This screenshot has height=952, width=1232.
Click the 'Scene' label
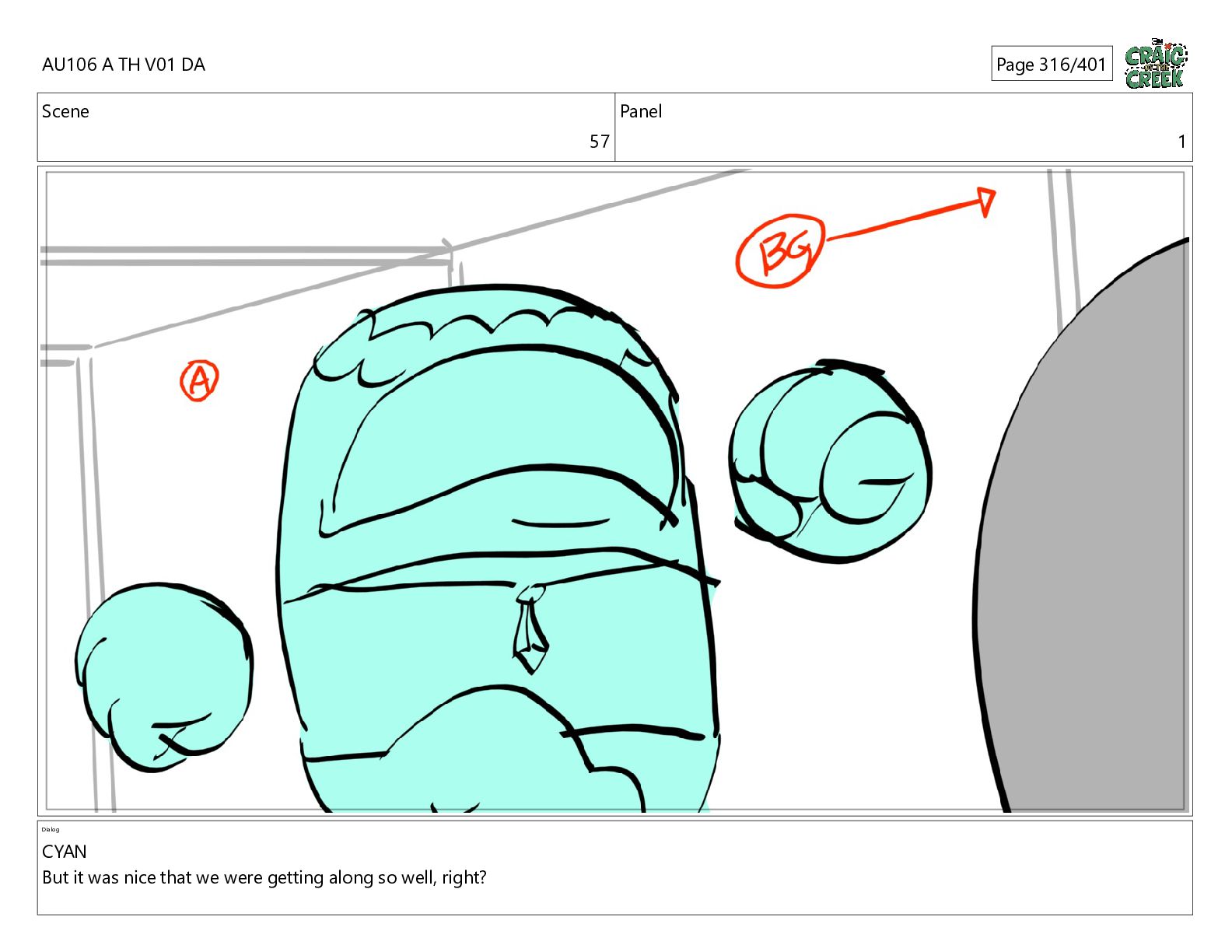65,111
